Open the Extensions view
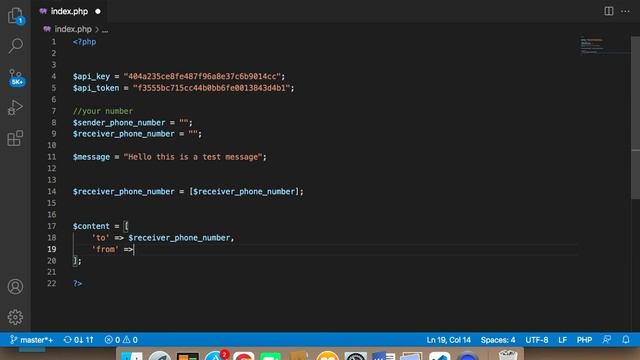The width and height of the screenshot is (640, 360). click(15, 138)
